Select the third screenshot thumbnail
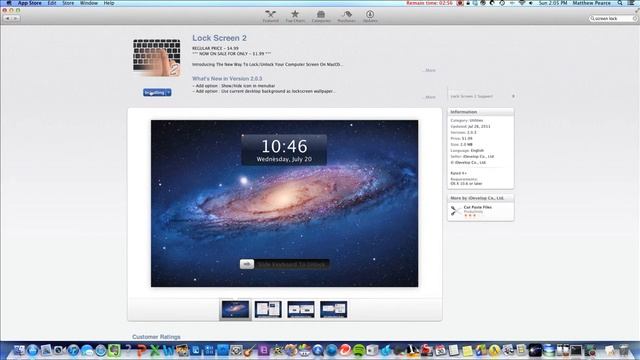Viewport: 640px width, 360px height. (301, 309)
